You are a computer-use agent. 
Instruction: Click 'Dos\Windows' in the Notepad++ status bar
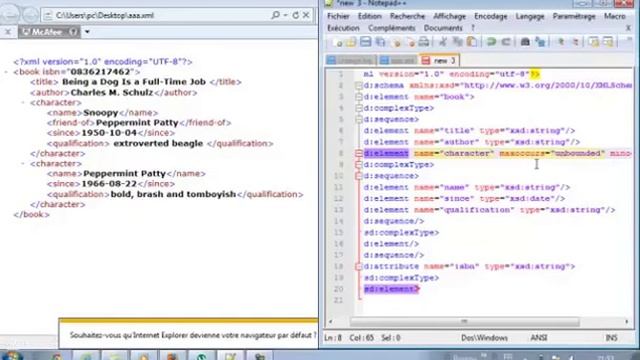click(484, 338)
